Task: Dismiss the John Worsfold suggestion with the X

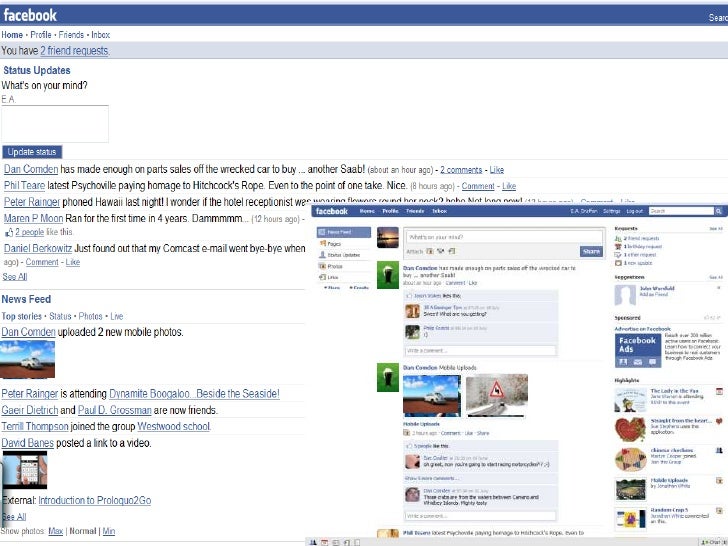Action: (x=719, y=288)
